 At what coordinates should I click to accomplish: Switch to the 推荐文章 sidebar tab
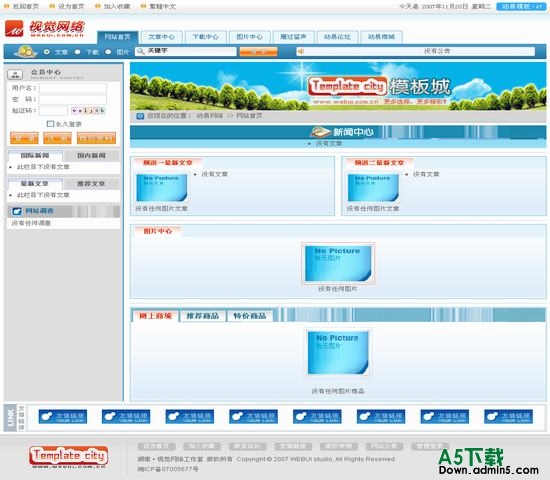point(91,184)
